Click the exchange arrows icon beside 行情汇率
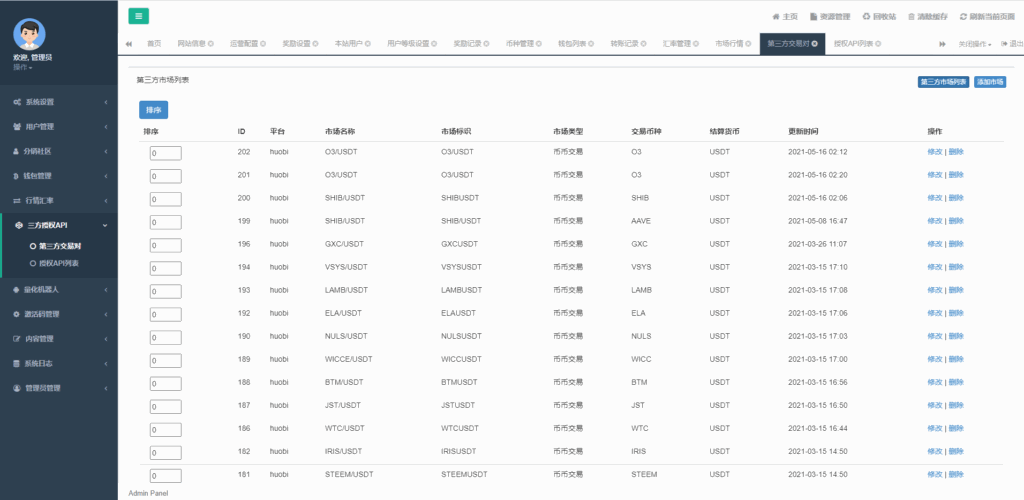 click(x=17, y=200)
